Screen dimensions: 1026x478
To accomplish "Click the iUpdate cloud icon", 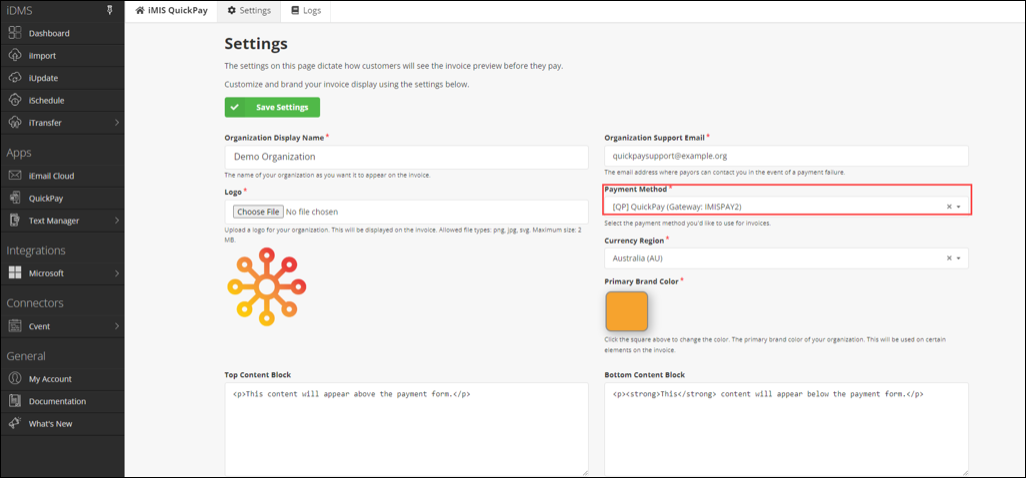I will (15, 78).
